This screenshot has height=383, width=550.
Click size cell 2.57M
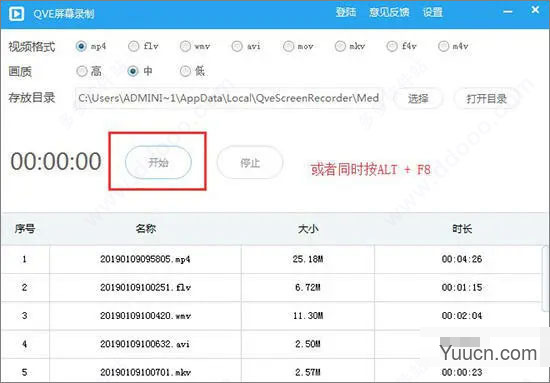point(308,372)
